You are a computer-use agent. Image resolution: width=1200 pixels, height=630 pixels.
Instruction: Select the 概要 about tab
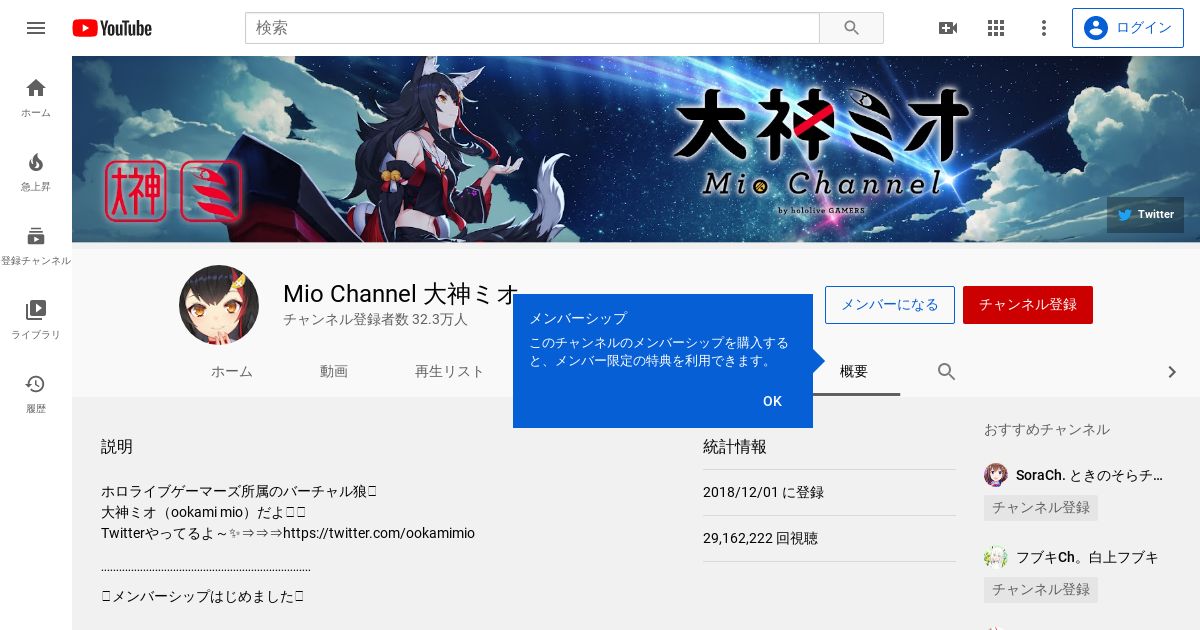pos(854,371)
